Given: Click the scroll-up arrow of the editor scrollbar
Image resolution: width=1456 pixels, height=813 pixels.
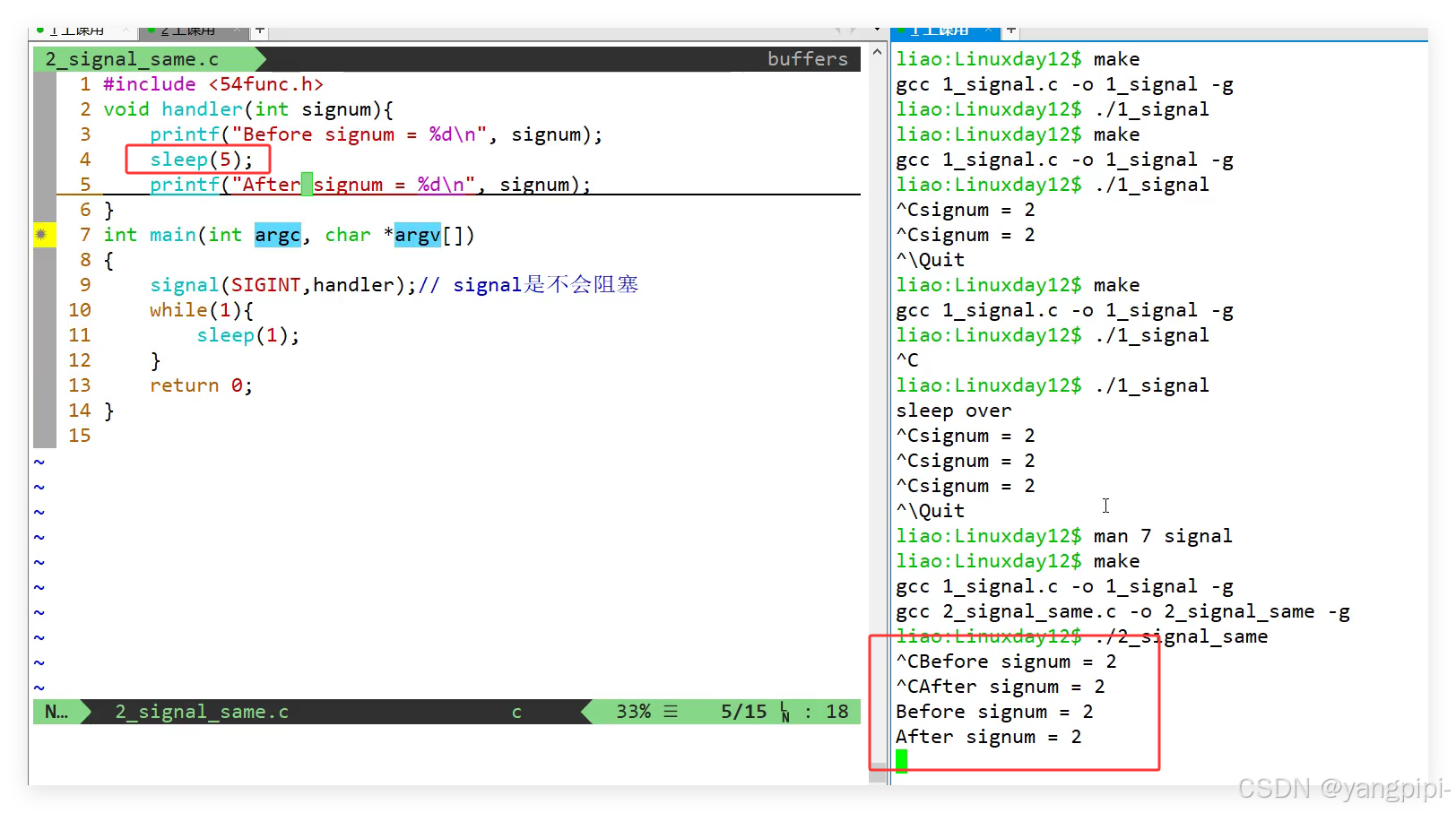Looking at the screenshot, I should point(877,53).
